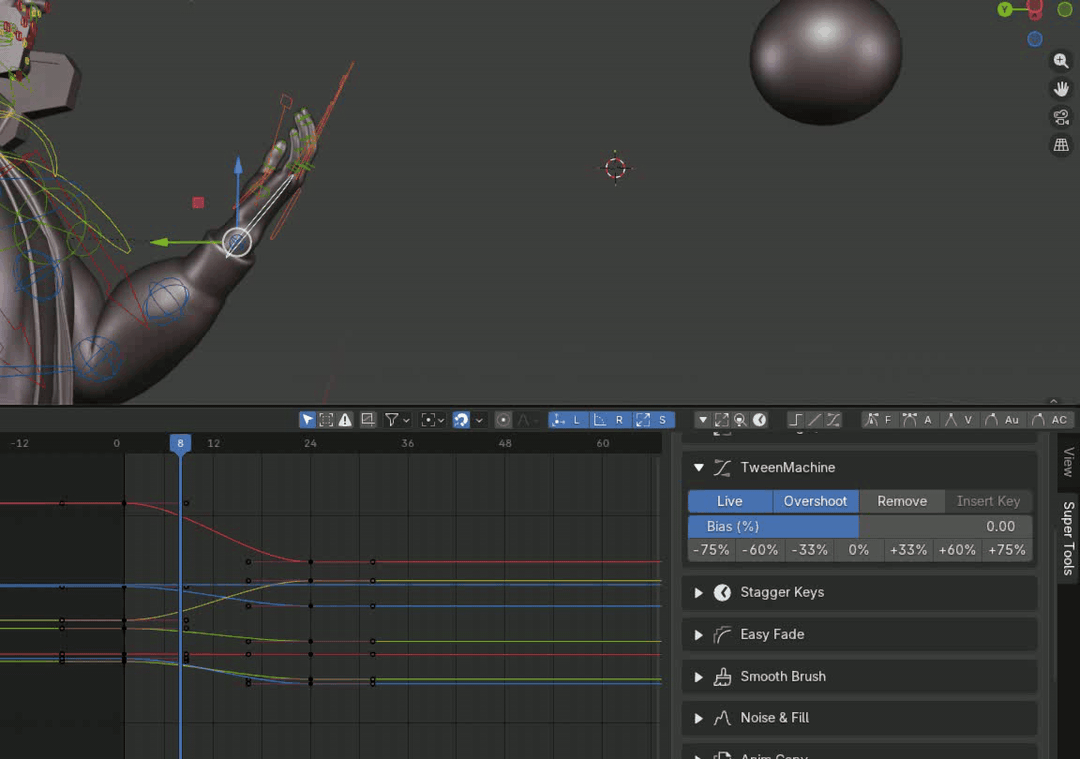Open proportional falloff curve dropdown
Screen dimensions: 1080x759
coord(527,419)
